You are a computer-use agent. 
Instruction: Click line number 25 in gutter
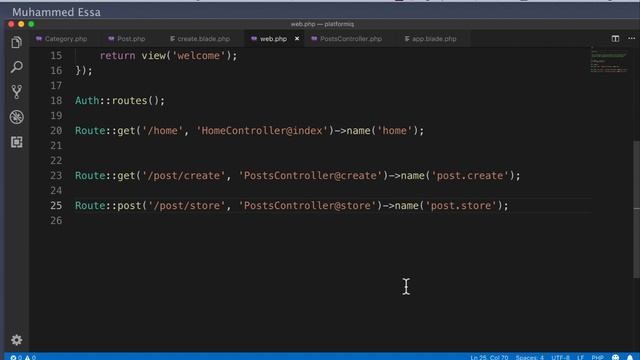56,205
